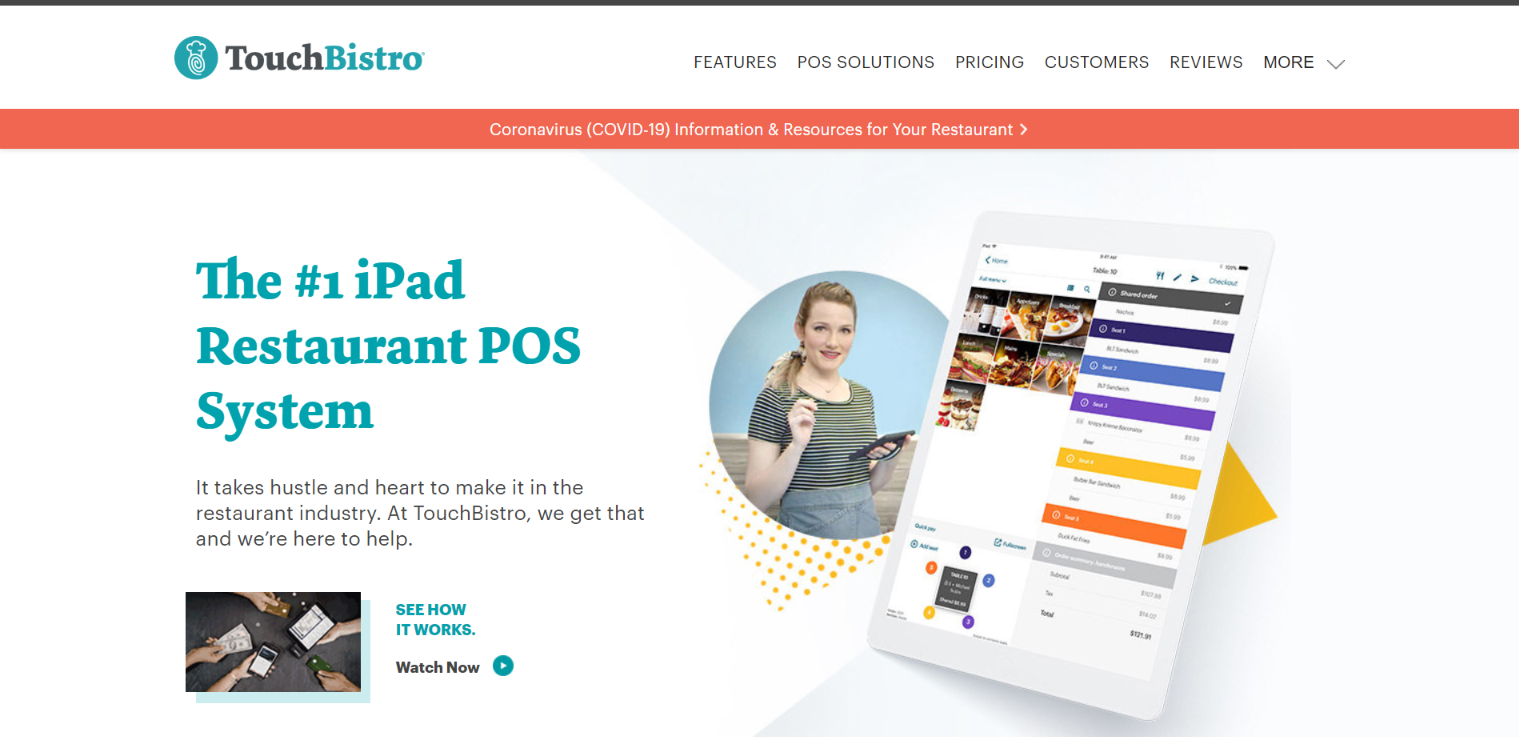Open the Full menu dropdown on the tablet
1519x737 pixels.
[x=992, y=280]
